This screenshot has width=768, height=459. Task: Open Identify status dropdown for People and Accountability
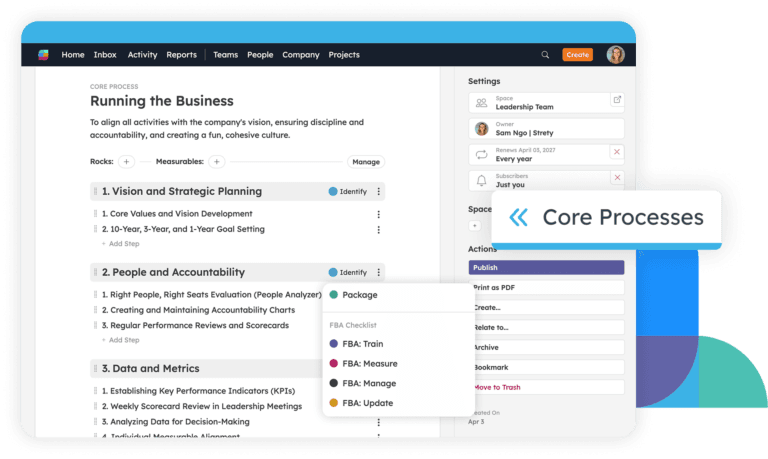pyautogui.click(x=347, y=272)
